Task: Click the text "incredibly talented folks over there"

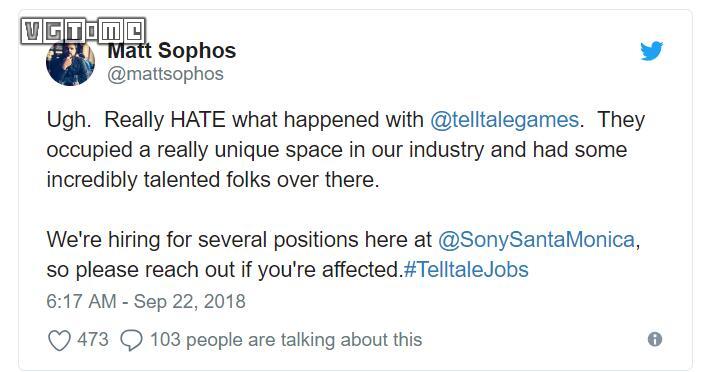Action: pos(212,180)
